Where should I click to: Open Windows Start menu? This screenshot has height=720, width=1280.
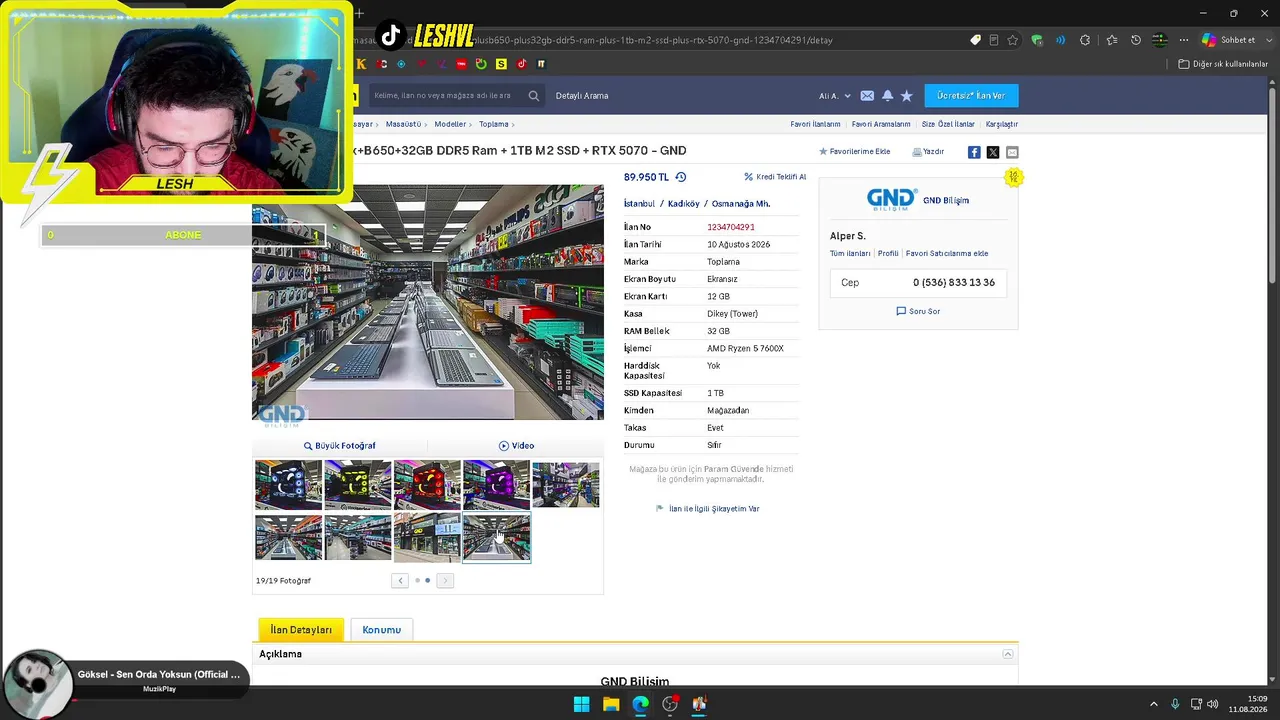(581, 704)
